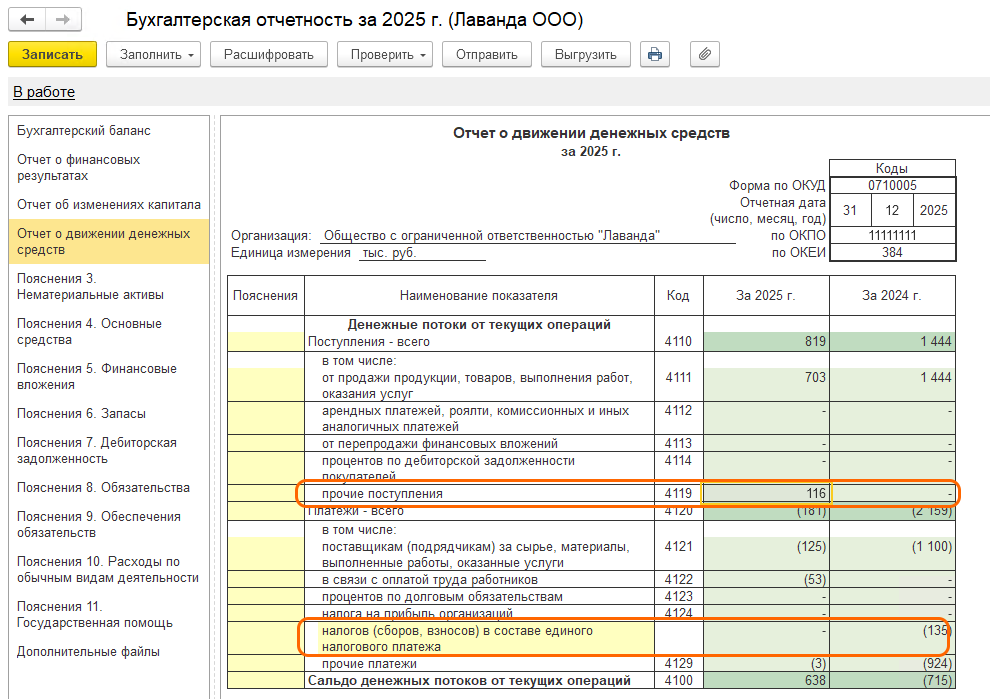Click the printer icon button

656,54
